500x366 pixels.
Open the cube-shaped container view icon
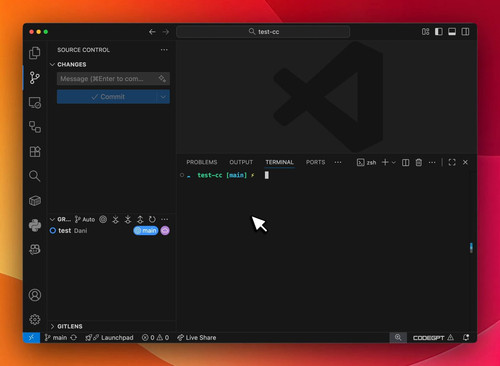tap(35, 201)
